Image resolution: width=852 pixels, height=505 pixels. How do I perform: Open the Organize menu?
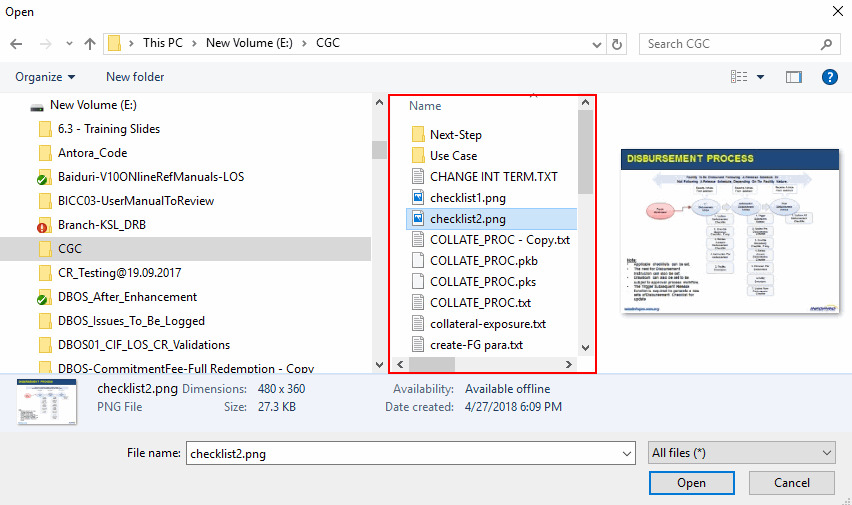(x=45, y=77)
